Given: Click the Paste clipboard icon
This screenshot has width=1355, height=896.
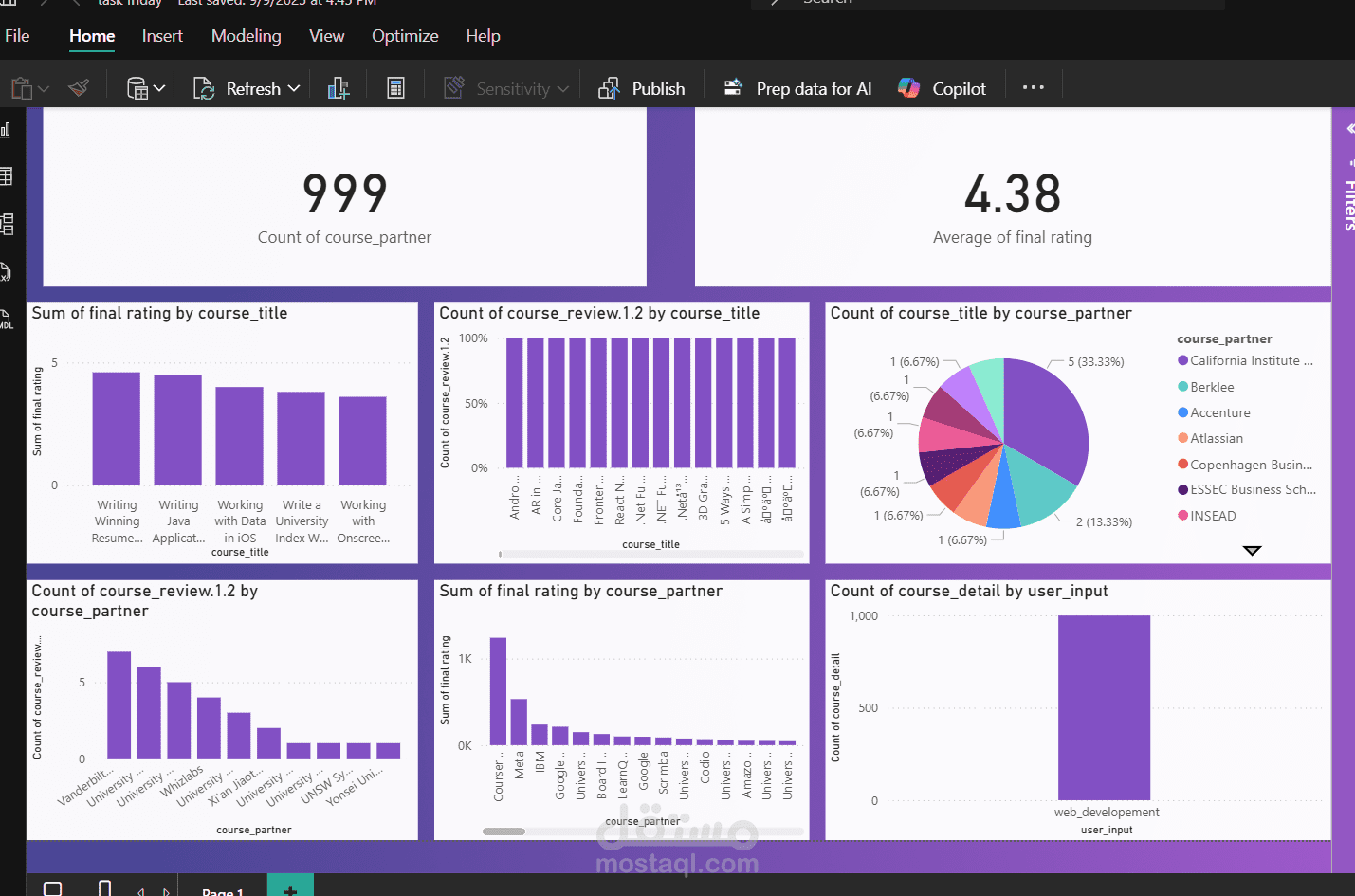Looking at the screenshot, I should (21, 88).
